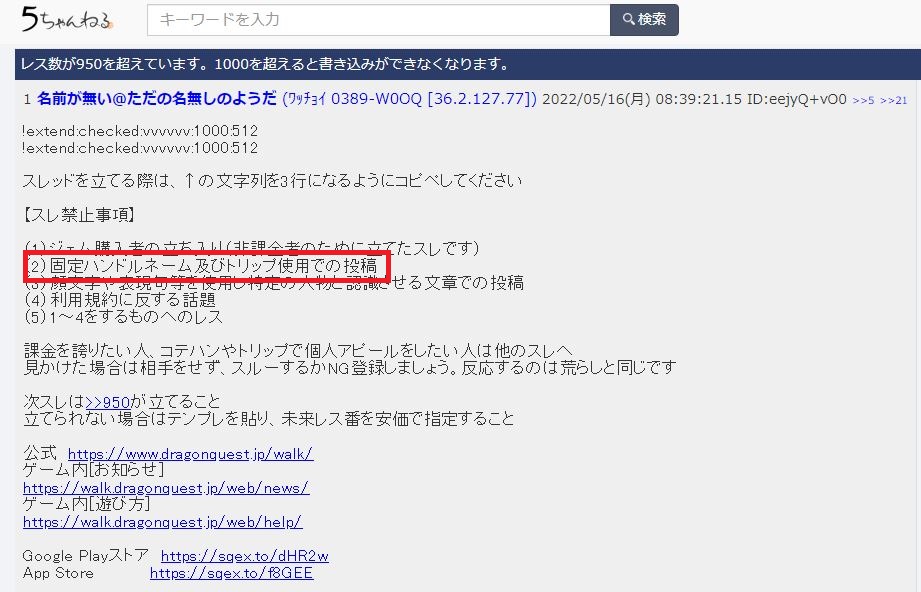921x592 pixels.
Task: Click the poster name 名前が無い@ただの名無しのようだ
Action: [x=157, y=99]
